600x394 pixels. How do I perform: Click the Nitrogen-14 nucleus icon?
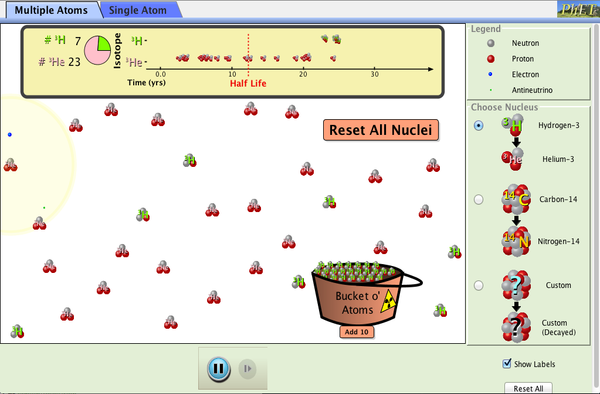click(x=516, y=241)
